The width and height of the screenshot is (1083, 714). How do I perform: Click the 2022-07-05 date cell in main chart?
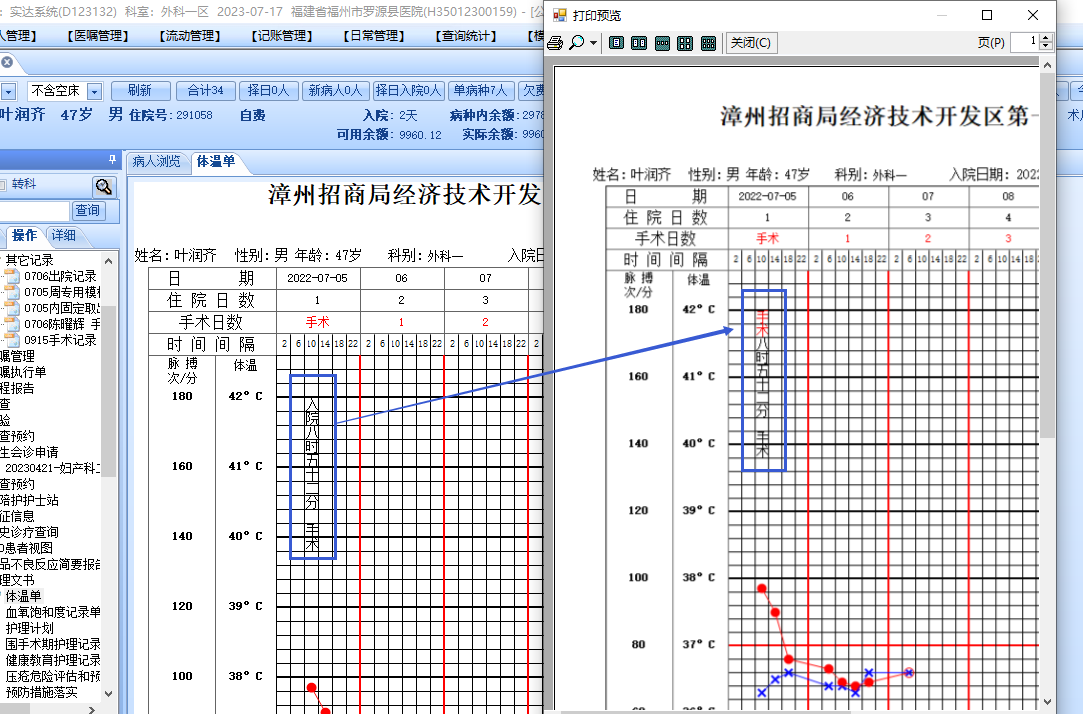[x=317, y=278]
